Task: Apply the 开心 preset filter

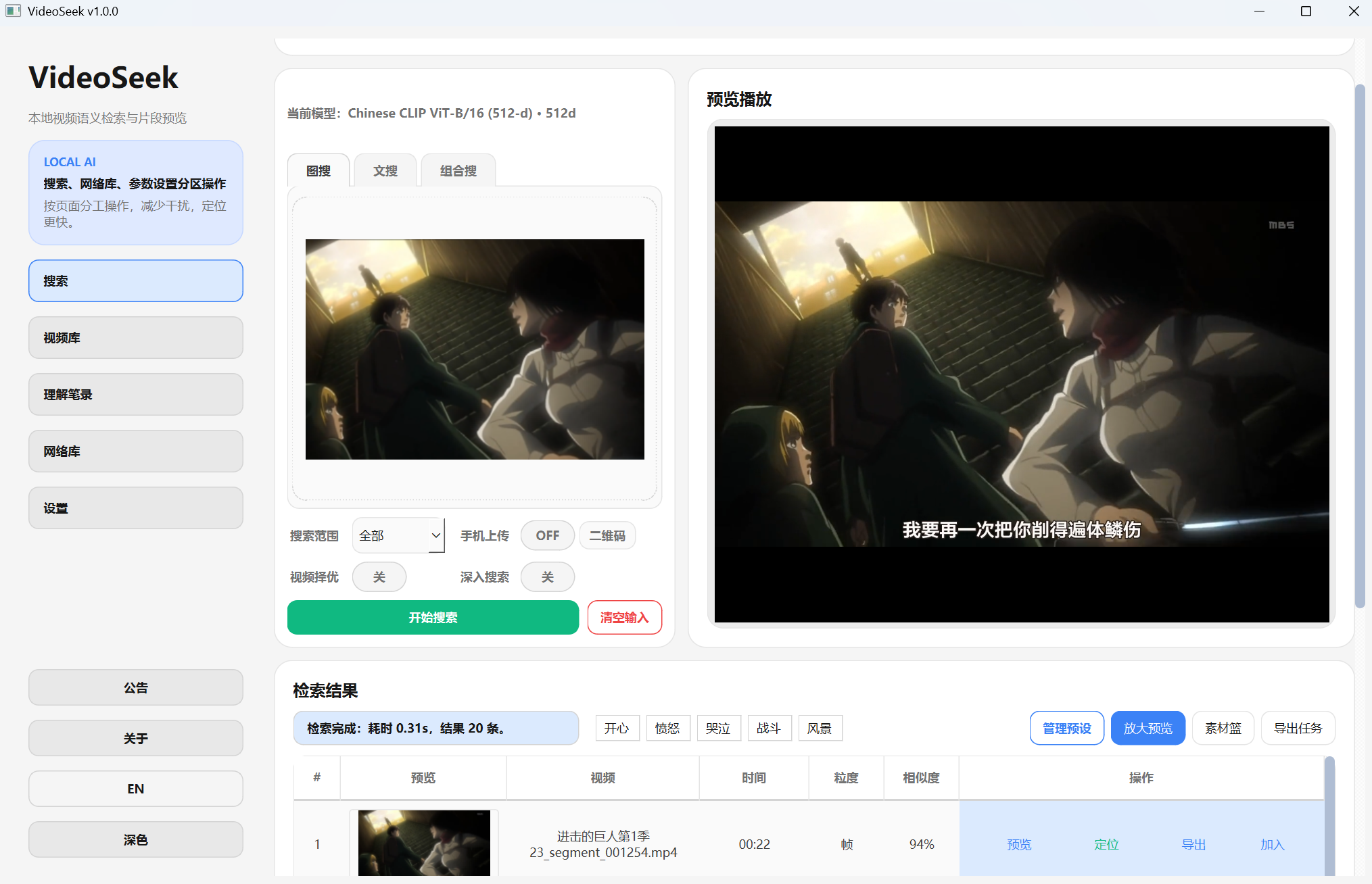Action: 617,728
